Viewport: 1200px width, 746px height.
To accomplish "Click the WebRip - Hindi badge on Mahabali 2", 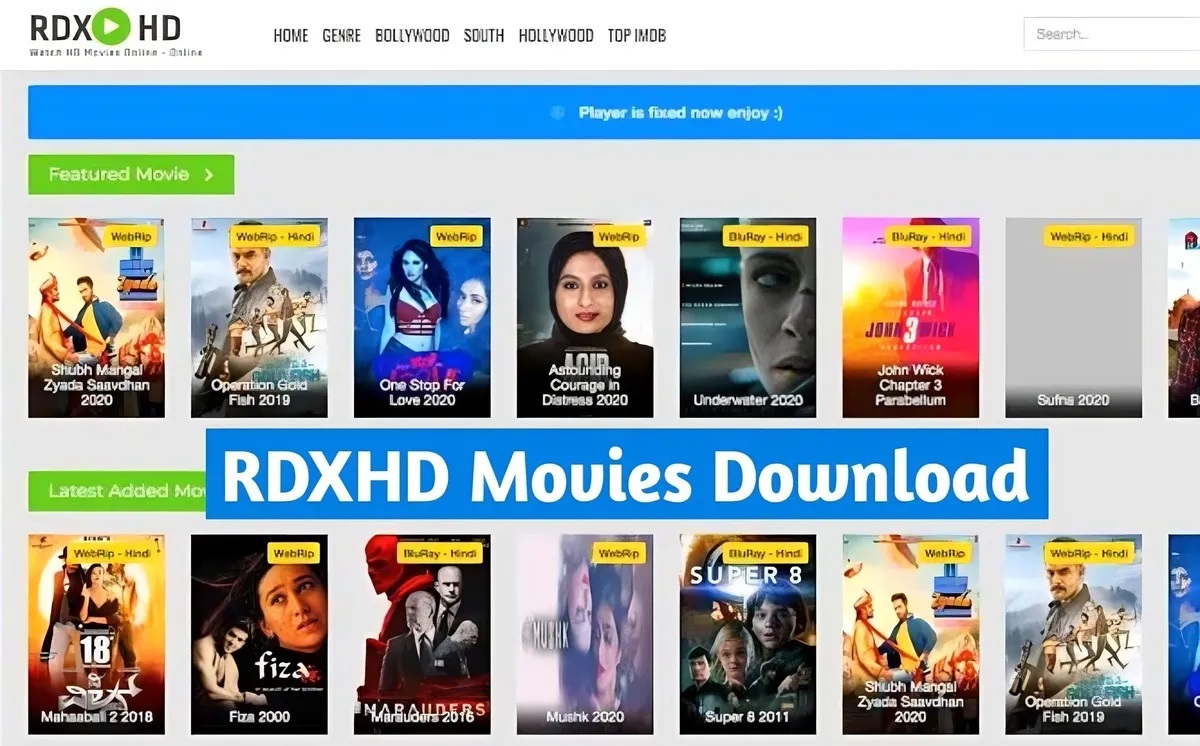I will [x=112, y=554].
